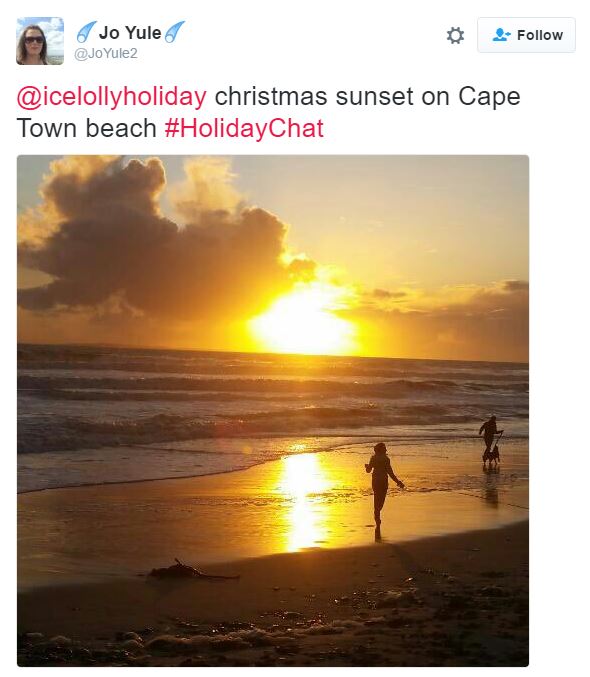The height and width of the screenshot is (677, 590).
Task: Open the gear settings menu on tweet
Action: click(455, 35)
